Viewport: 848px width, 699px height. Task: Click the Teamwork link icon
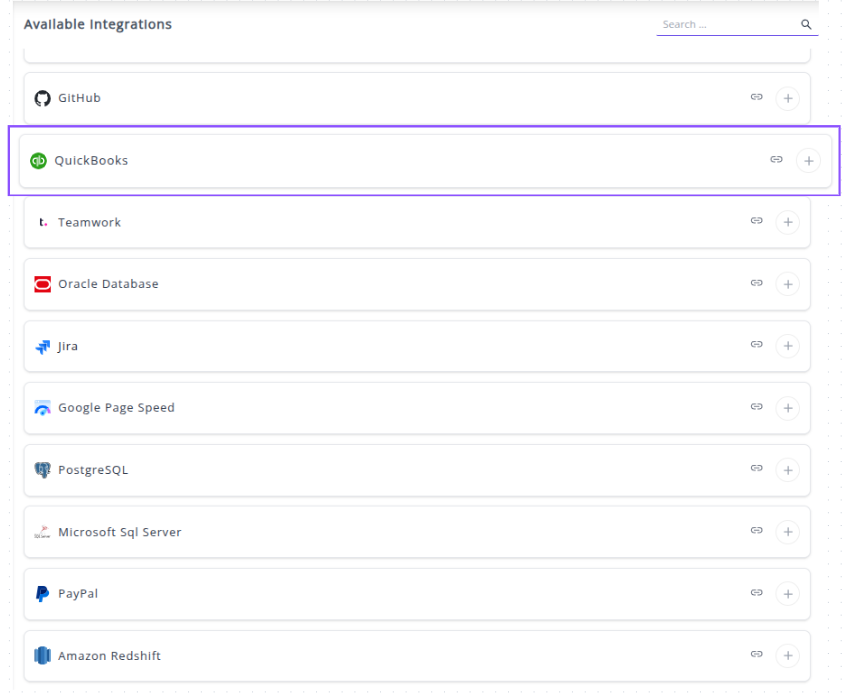click(x=756, y=222)
